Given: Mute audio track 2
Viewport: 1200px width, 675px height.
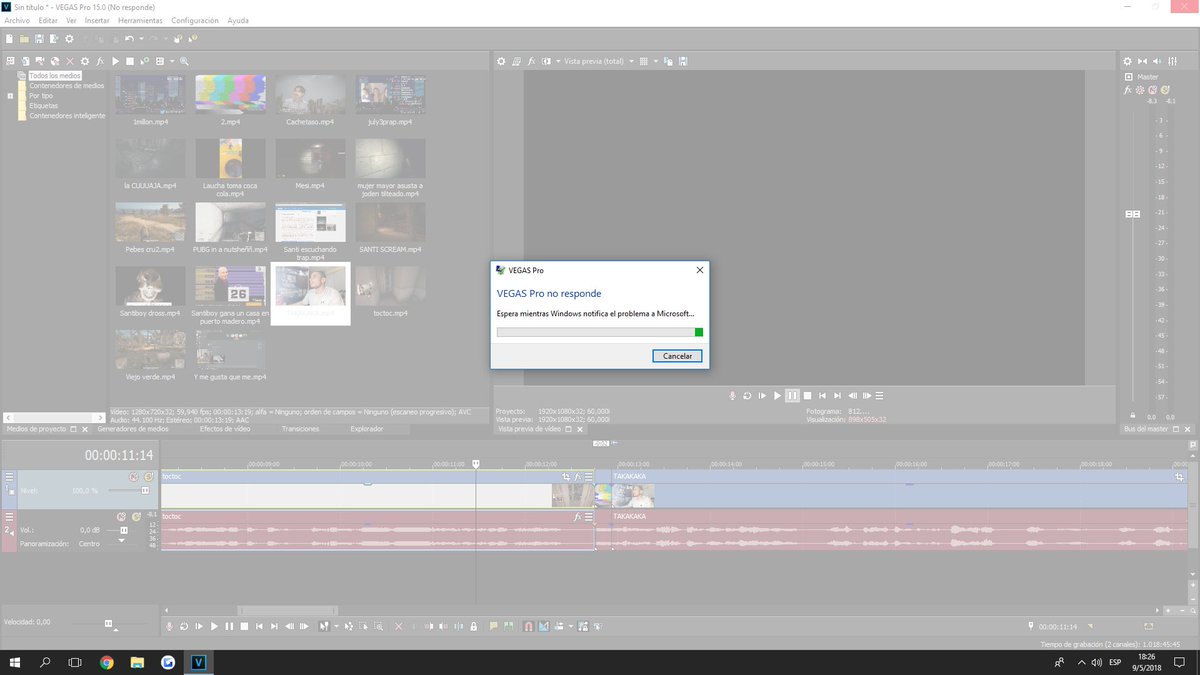Looking at the screenshot, I should pyautogui.click(x=121, y=516).
